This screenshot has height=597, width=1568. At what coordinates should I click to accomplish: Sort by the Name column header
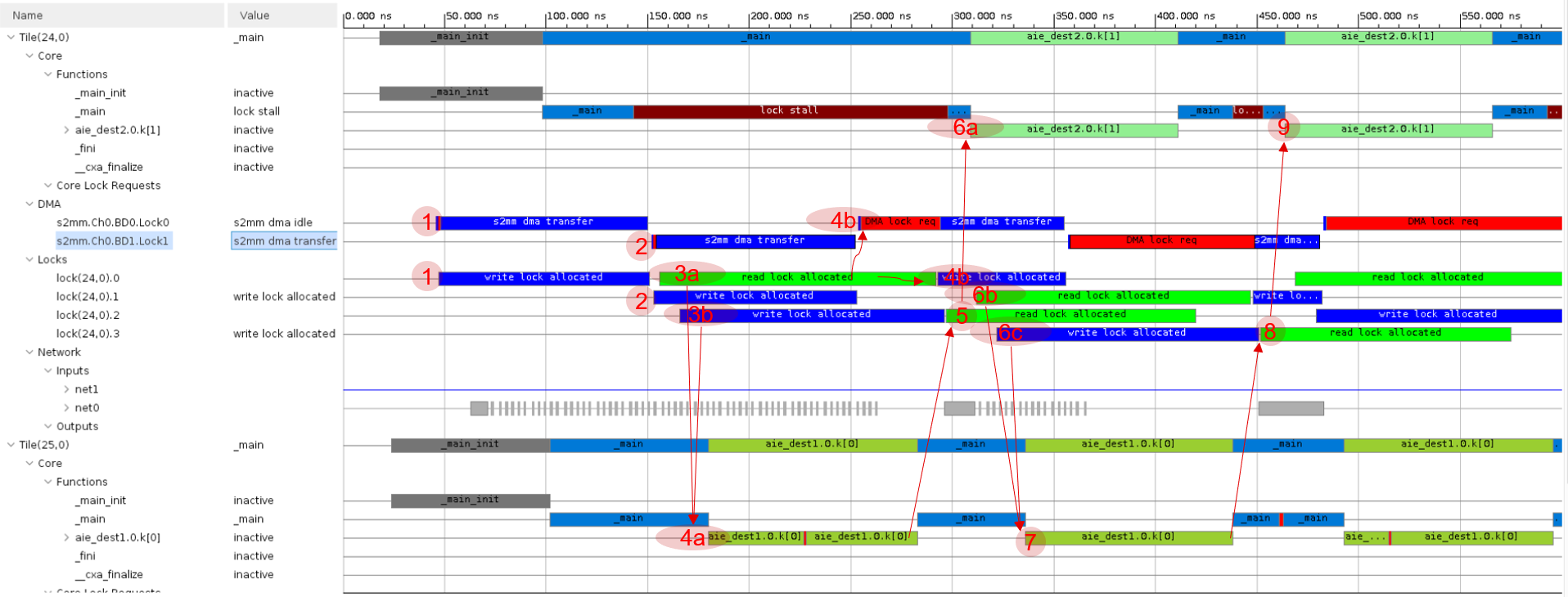pyautogui.click(x=112, y=16)
